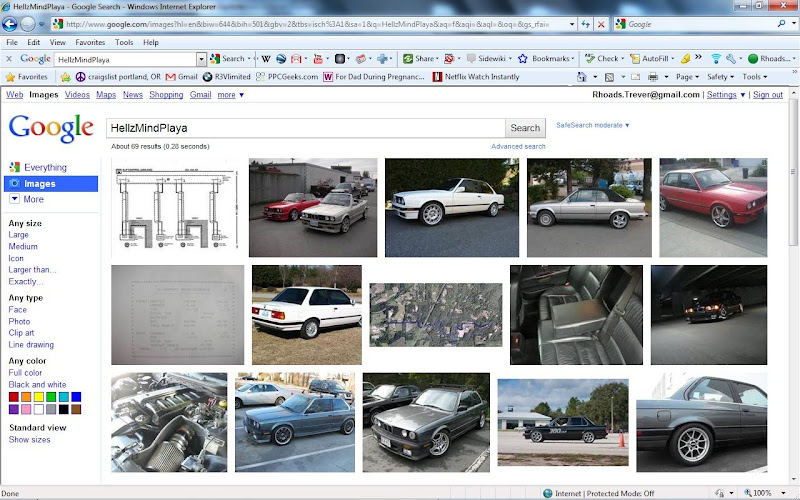The height and width of the screenshot is (500, 800).
Task: Select the Everything search category
Action: coord(45,168)
